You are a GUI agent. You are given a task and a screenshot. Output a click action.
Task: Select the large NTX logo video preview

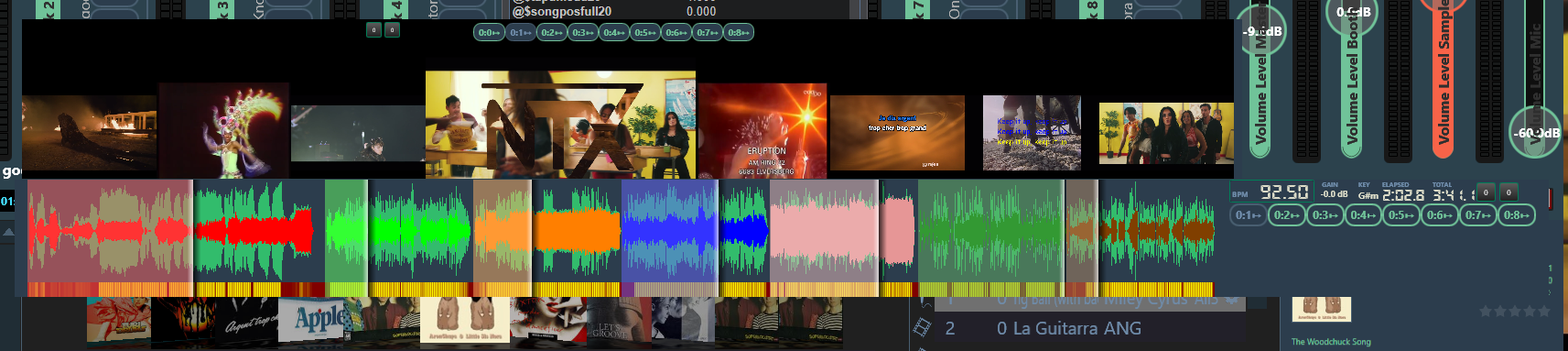coord(560,125)
